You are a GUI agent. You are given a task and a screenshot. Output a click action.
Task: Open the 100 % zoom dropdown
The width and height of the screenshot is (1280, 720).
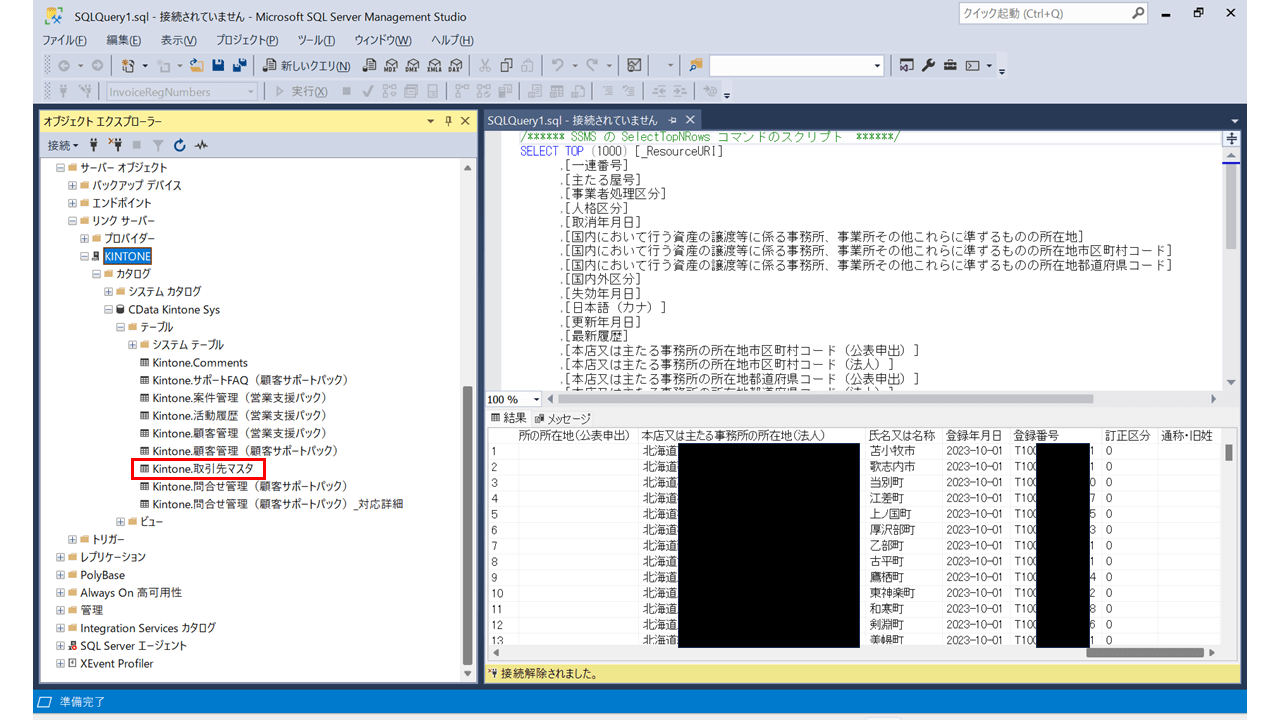click(x=533, y=399)
